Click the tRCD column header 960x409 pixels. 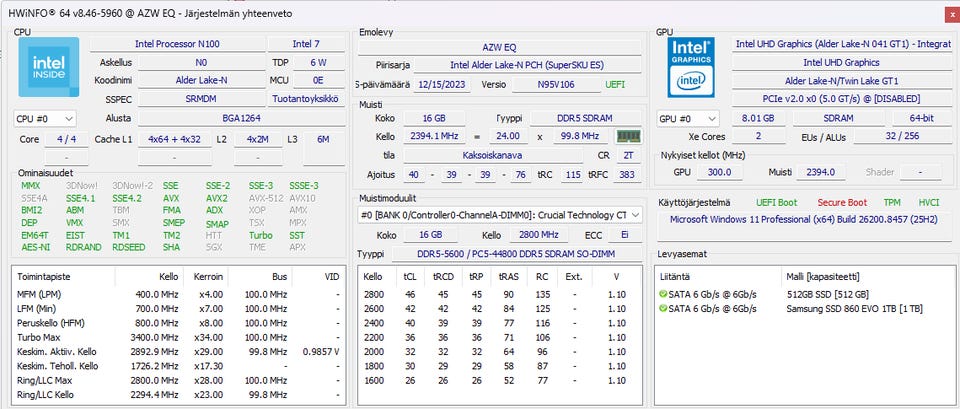click(x=443, y=277)
